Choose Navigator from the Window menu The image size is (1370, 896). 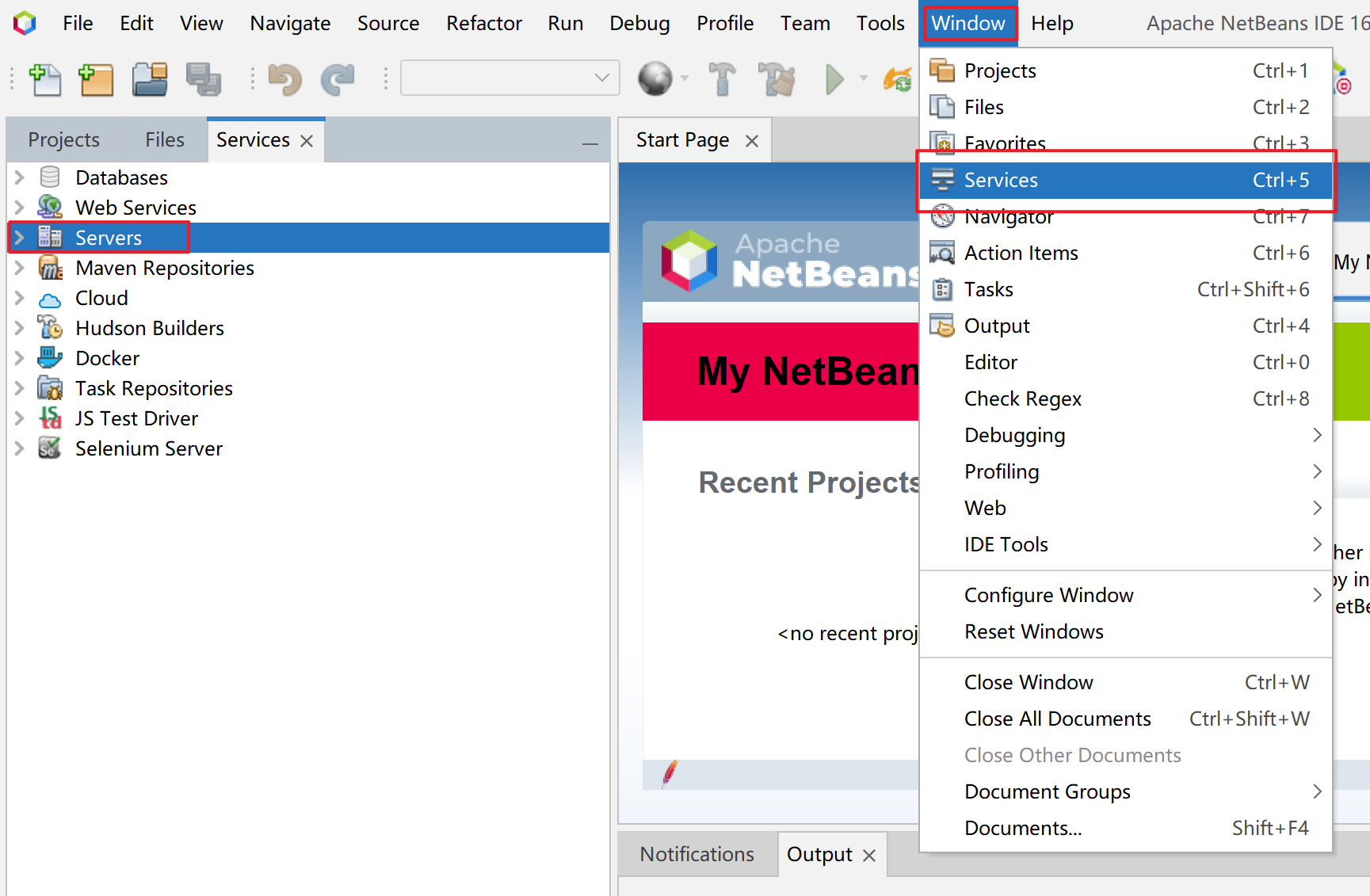click(1125, 216)
